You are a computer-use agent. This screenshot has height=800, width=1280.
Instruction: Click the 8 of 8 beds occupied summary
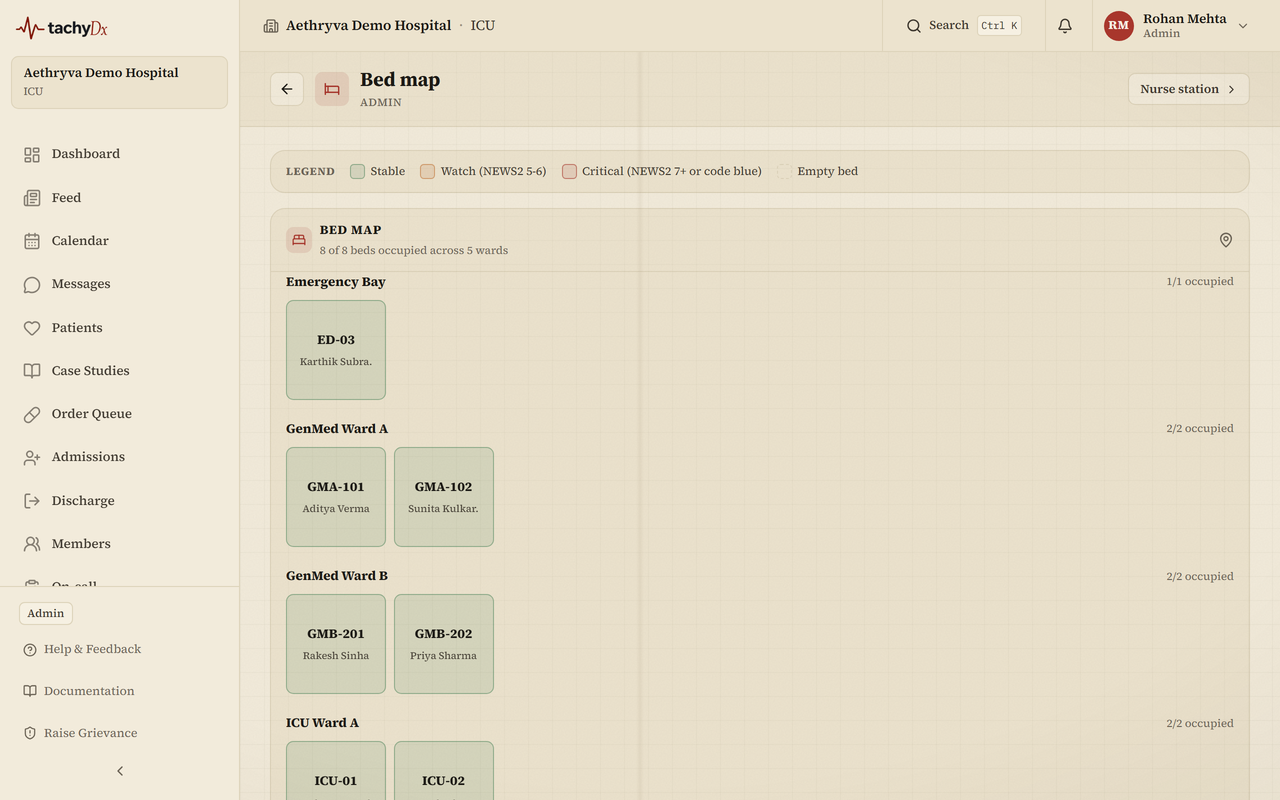(414, 251)
